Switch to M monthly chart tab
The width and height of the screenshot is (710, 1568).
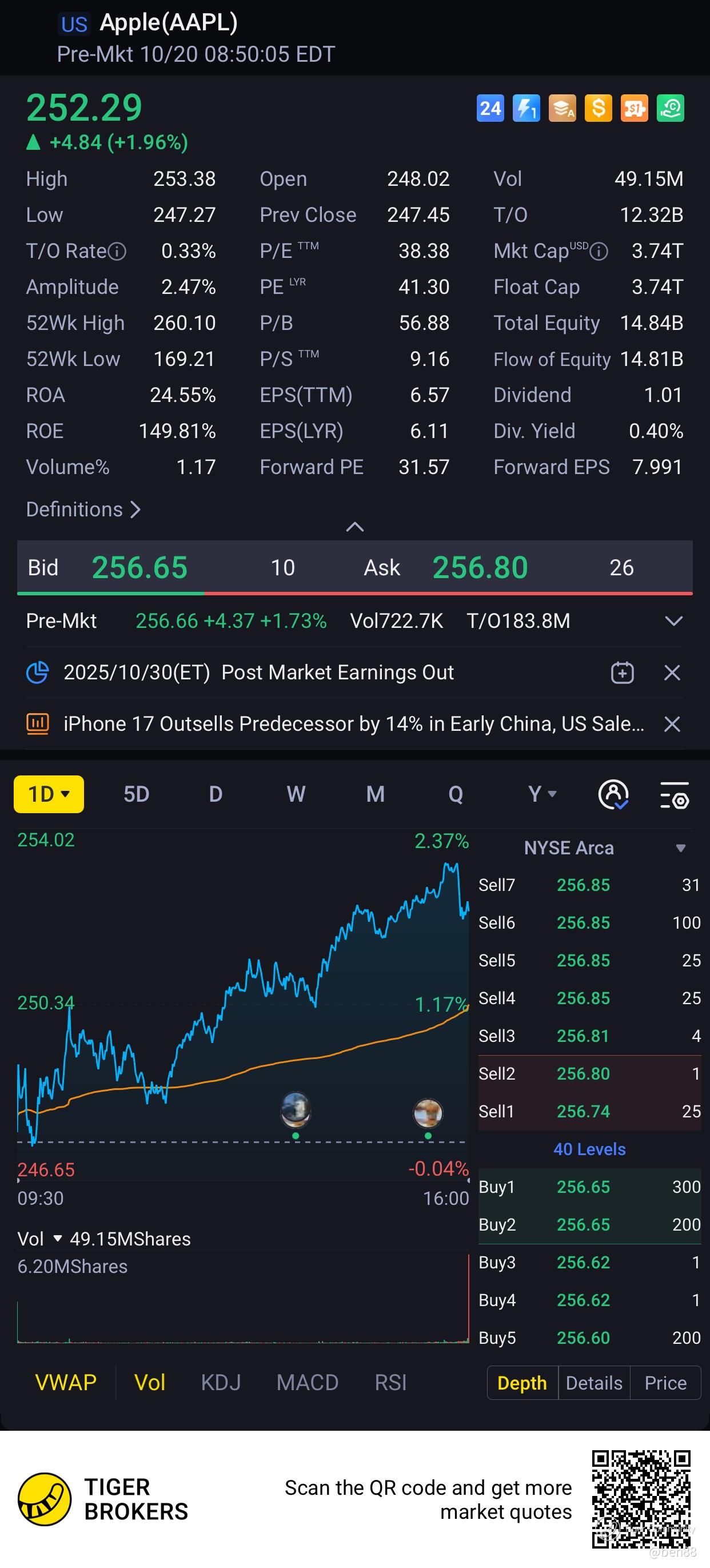coord(376,794)
